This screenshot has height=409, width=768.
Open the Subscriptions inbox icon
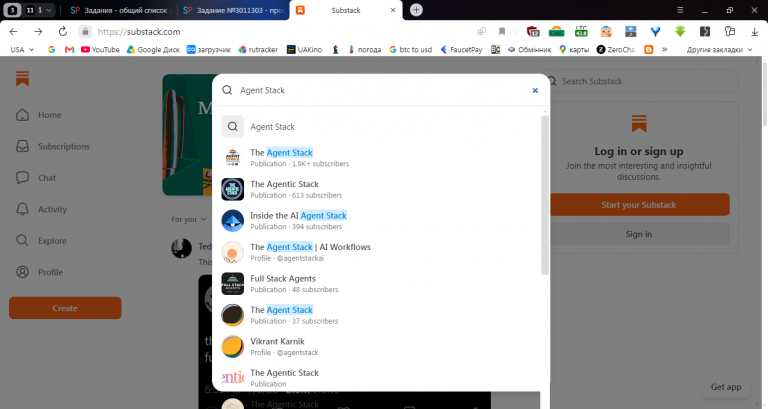pos(23,146)
